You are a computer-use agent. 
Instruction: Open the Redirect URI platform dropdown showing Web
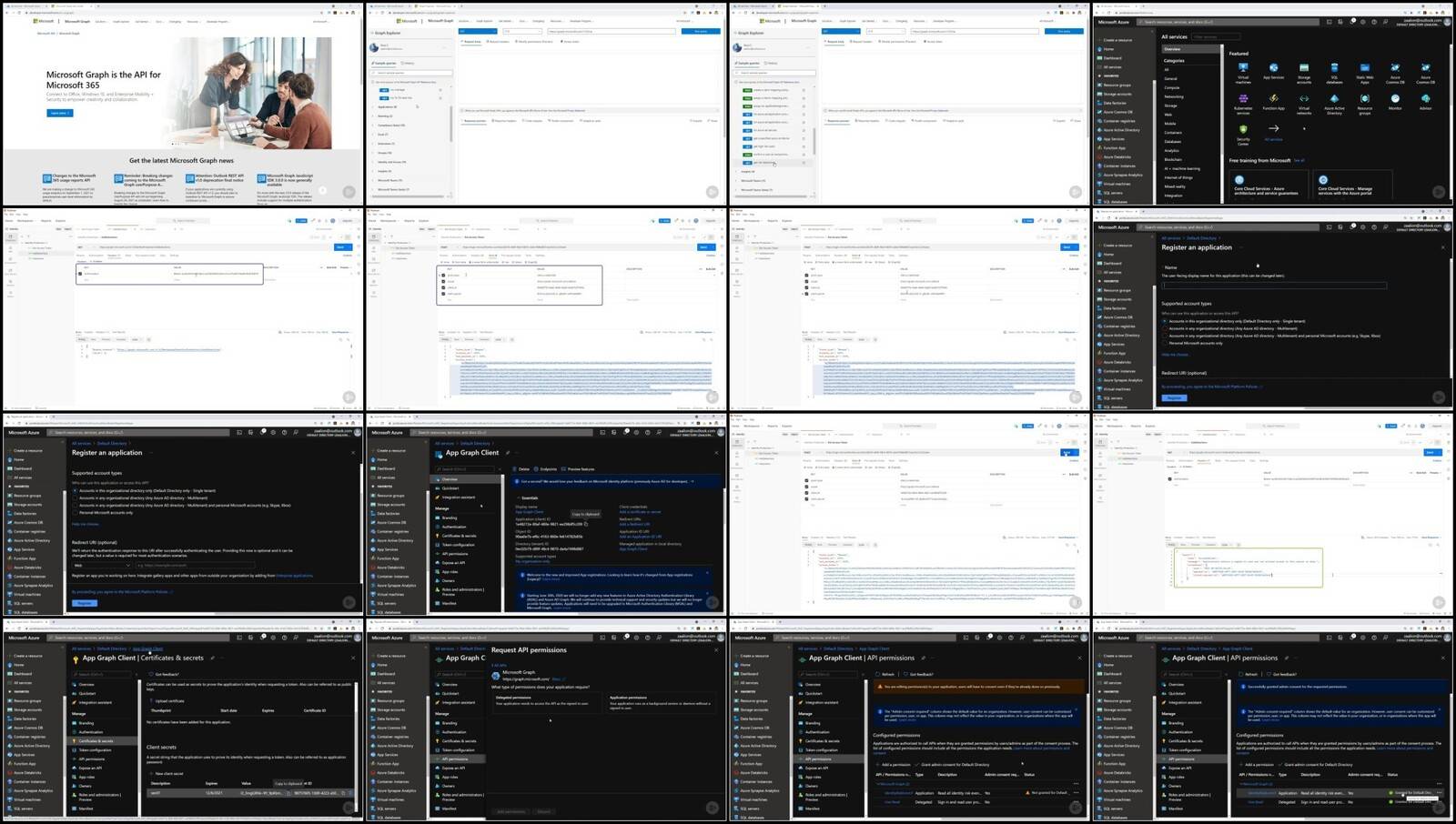102,565
